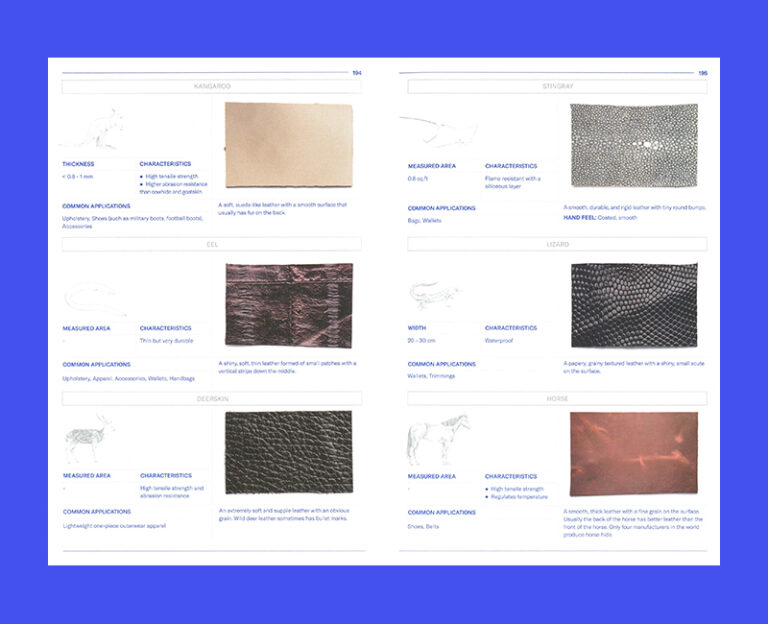Viewport: 768px width, 624px height.
Task: Click the Eel section title bar
Action: pos(212,244)
